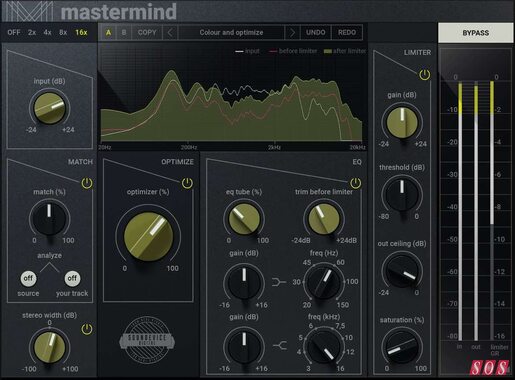
Task: Turn oversampling OFF
Action: click(x=14, y=33)
